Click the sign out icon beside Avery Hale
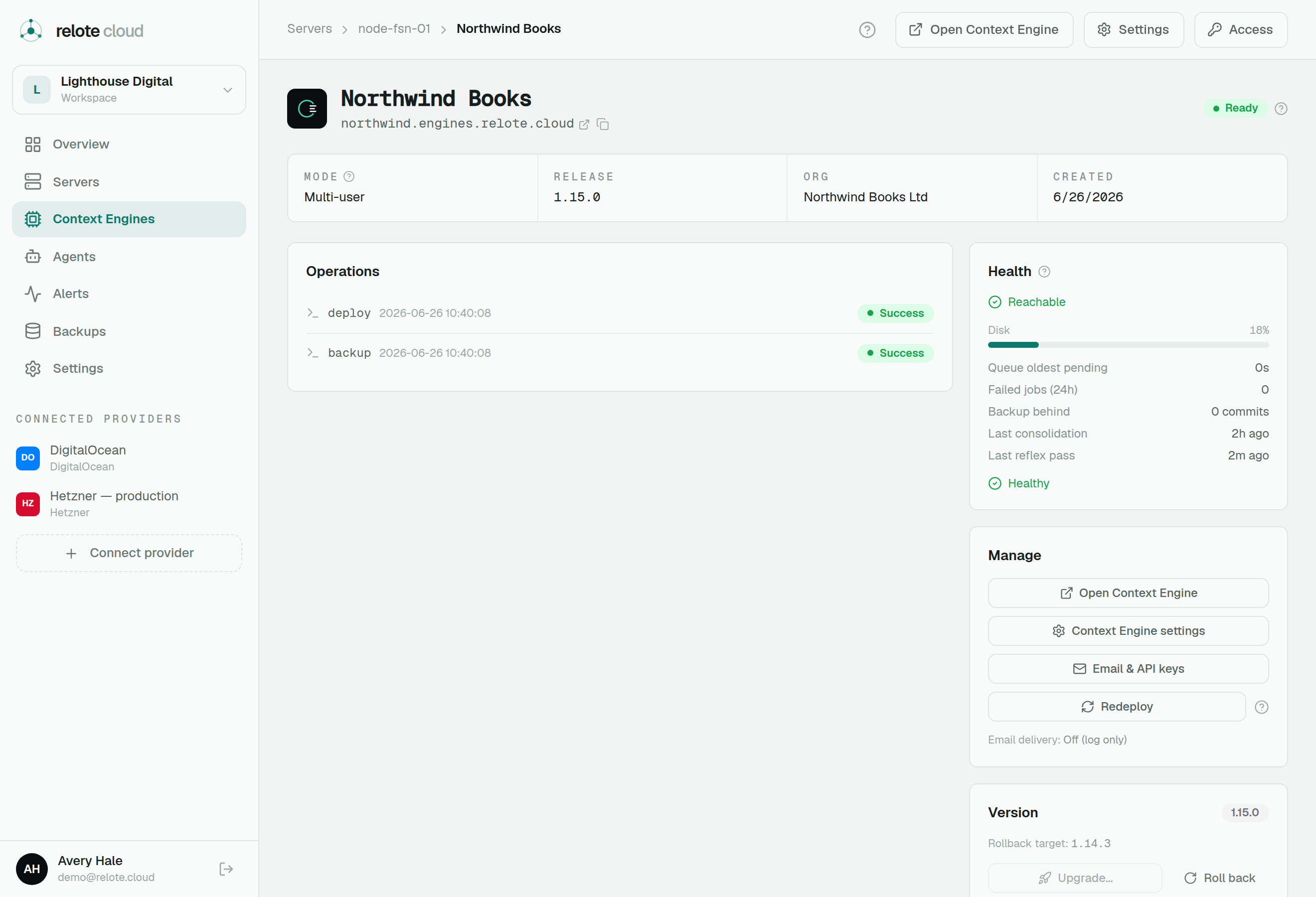 (x=226, y=869)
